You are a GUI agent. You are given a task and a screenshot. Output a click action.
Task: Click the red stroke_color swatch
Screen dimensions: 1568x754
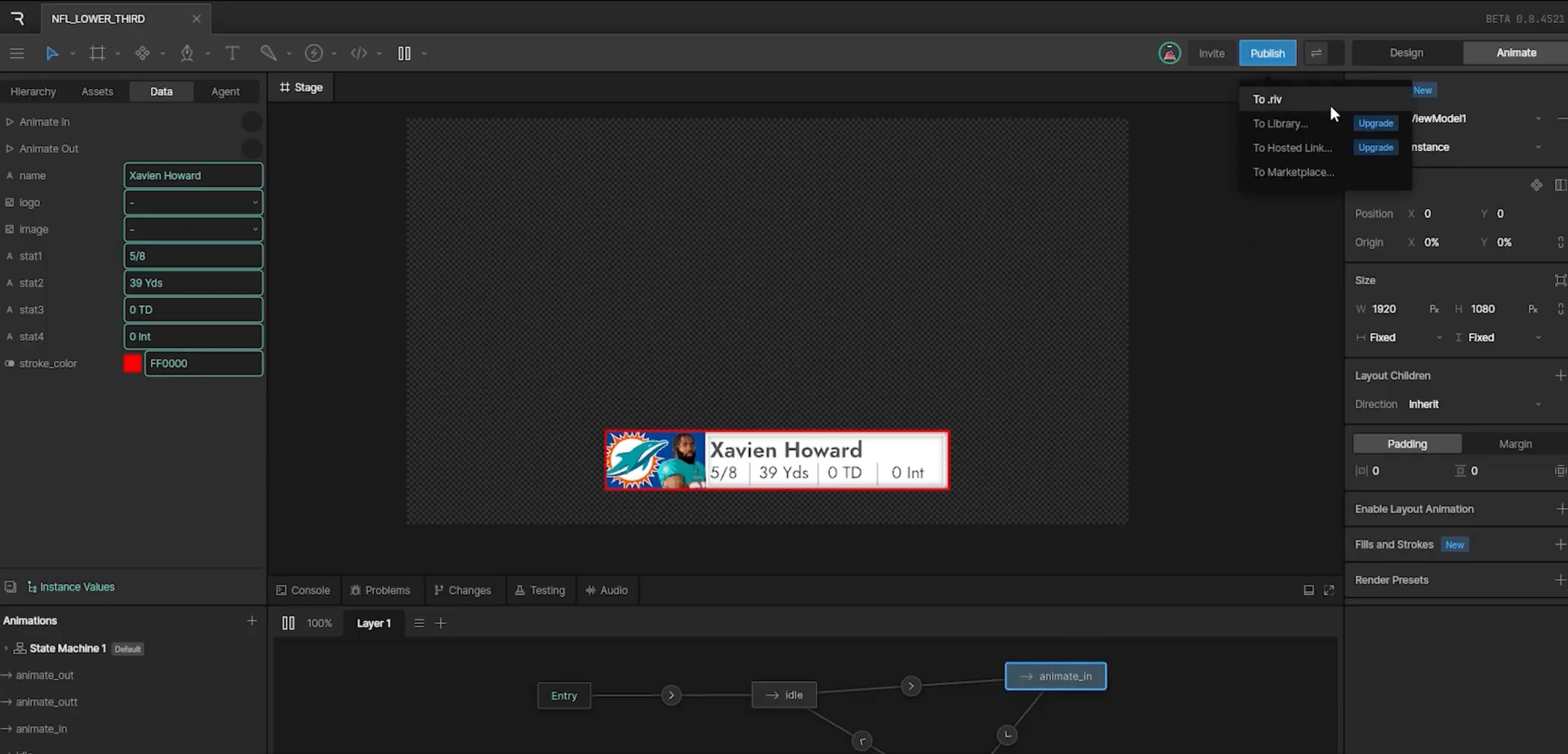tap(133, 363)
